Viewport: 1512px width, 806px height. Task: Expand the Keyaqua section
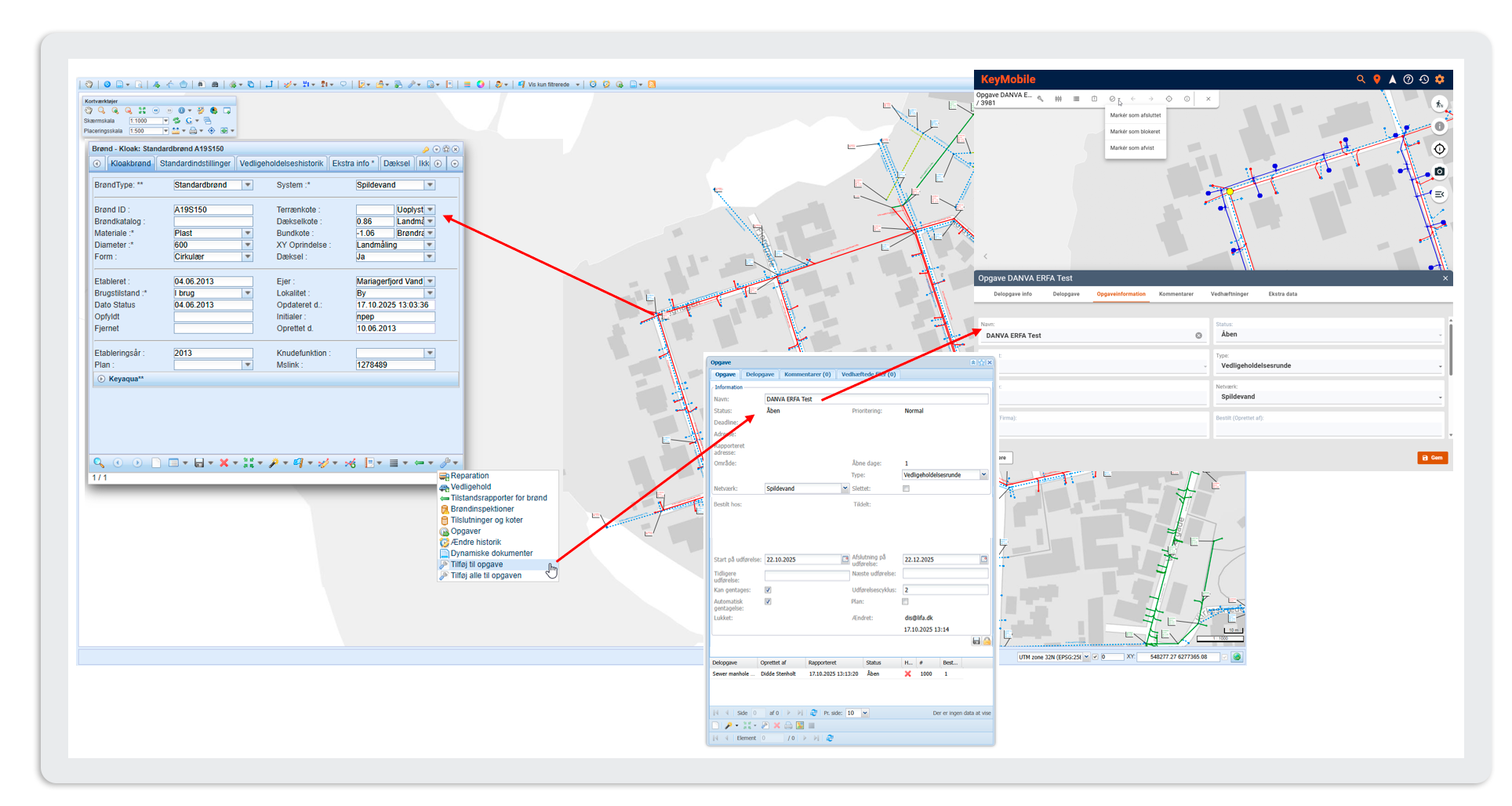click(x=101, y=379)
